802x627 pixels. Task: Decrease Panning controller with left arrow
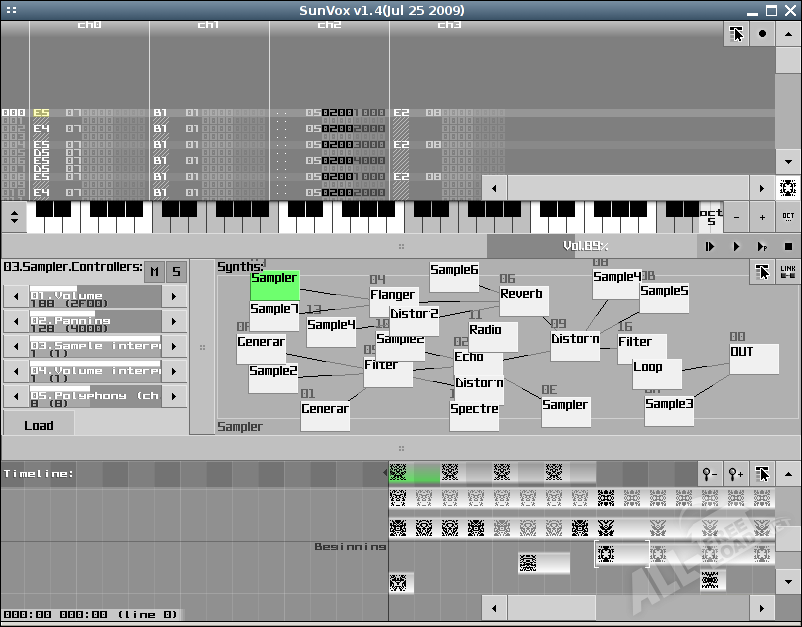tap(14, 321)
